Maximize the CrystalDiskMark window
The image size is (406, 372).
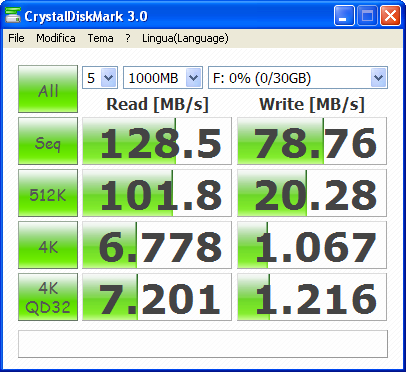click(x=367, y=15)
